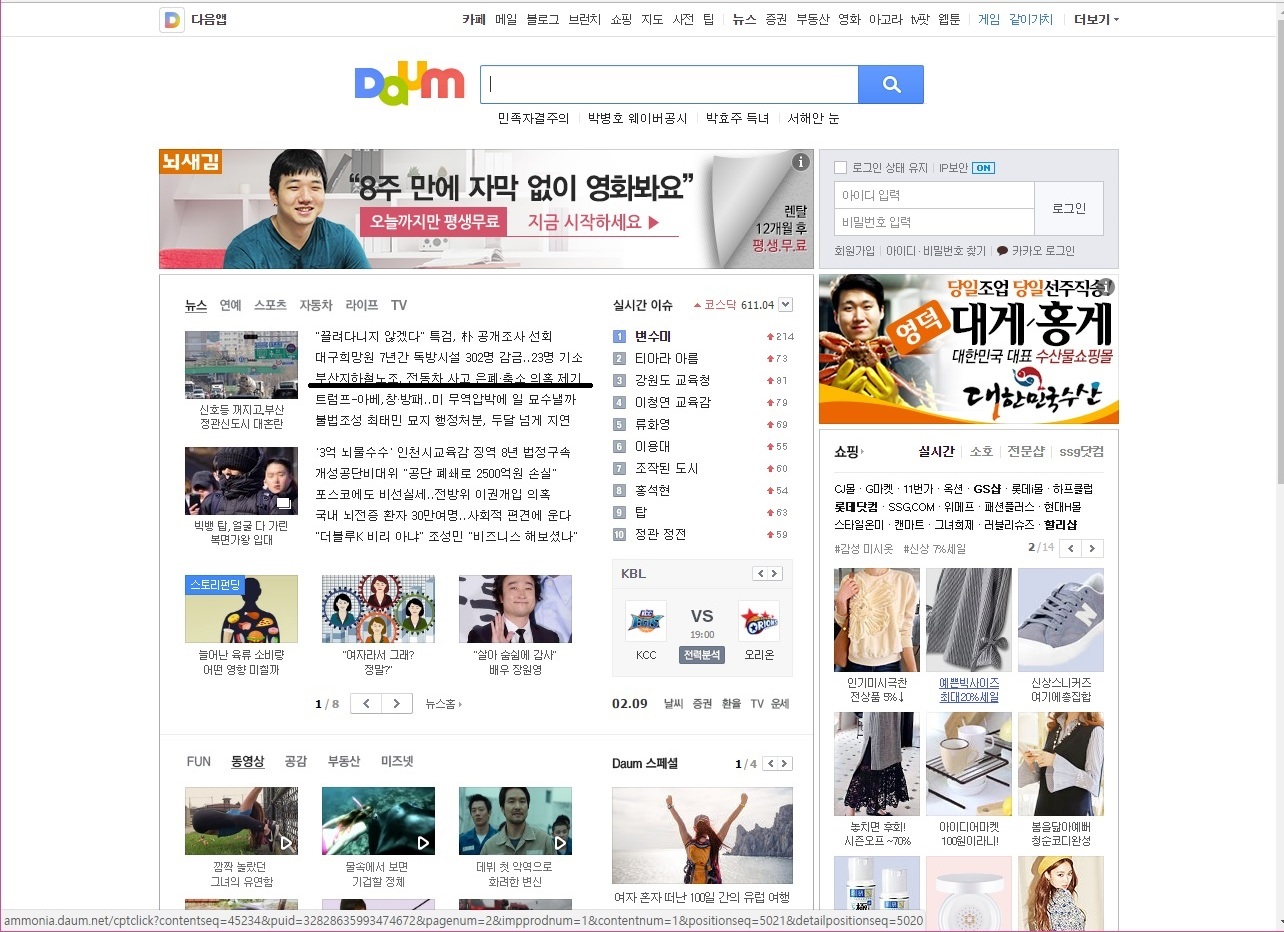This screenshot has width=1284, height=932.
Task: Click the 아이디 입력 field
Action: coord(933,195)
